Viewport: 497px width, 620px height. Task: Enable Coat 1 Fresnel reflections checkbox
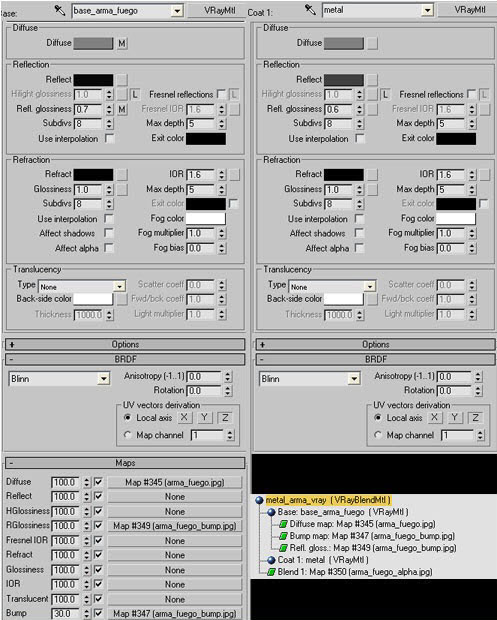point(471,95)
